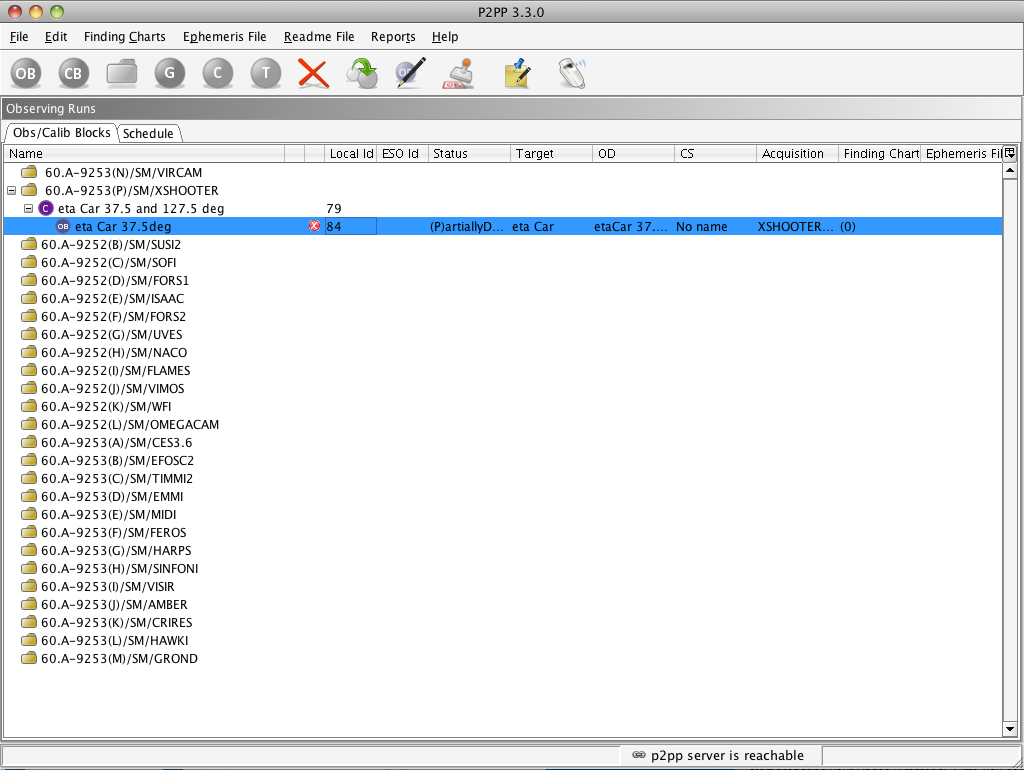1024x770 pixels.
Task: Click the Status column header
Action: point(469,153)
